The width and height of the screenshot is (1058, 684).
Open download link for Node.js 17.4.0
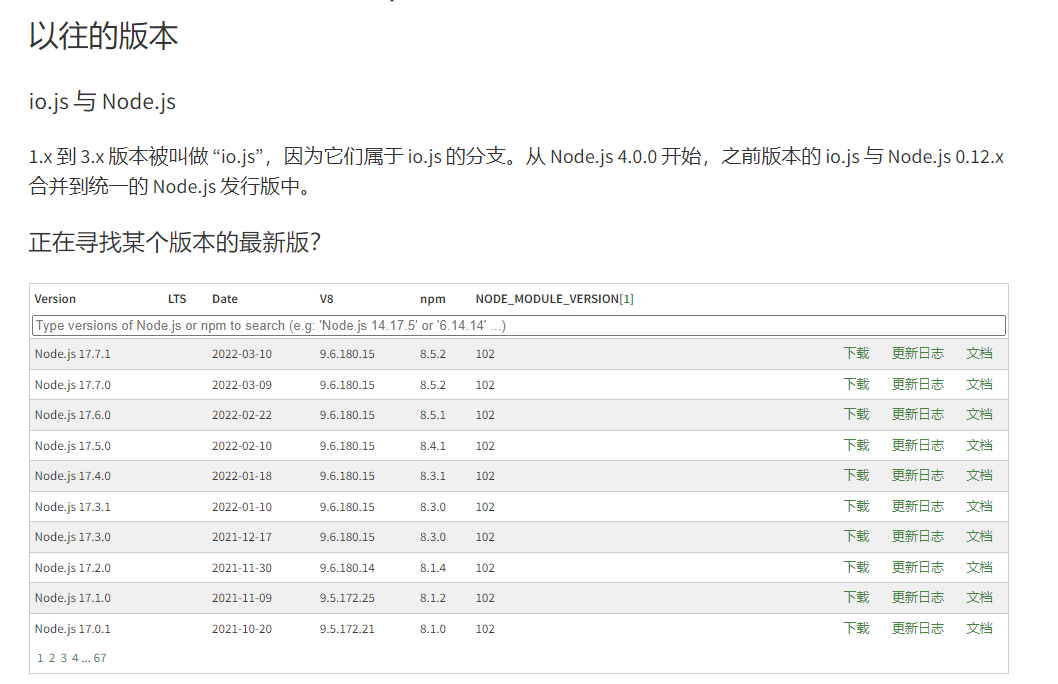pos(856,476)
